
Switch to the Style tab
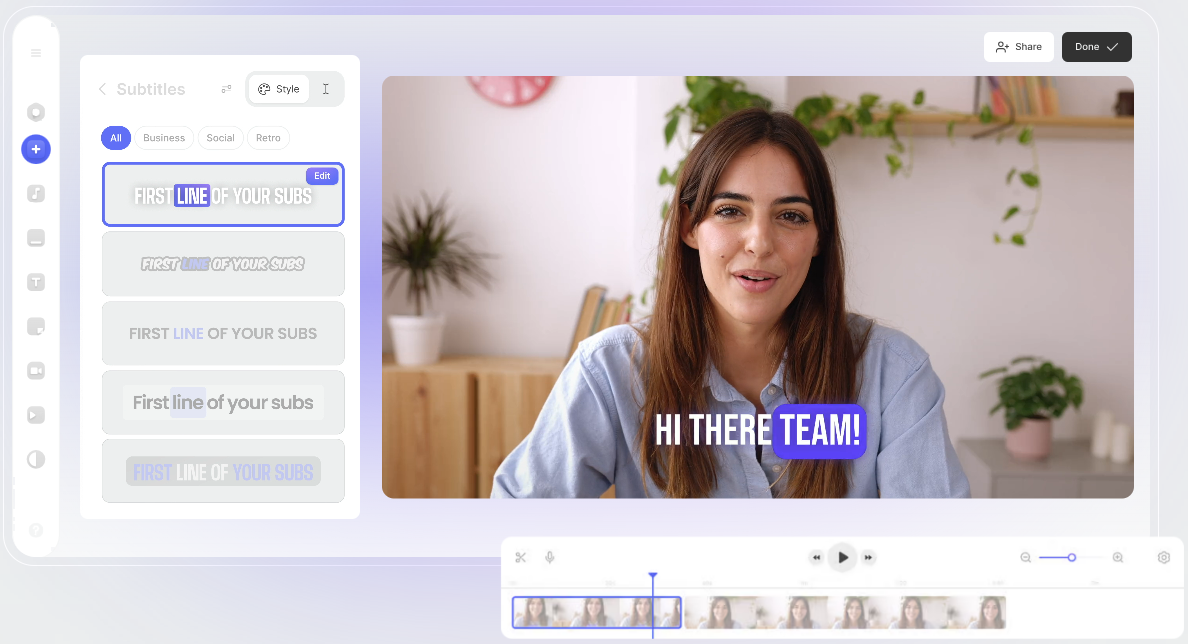[x=278, y=88]
